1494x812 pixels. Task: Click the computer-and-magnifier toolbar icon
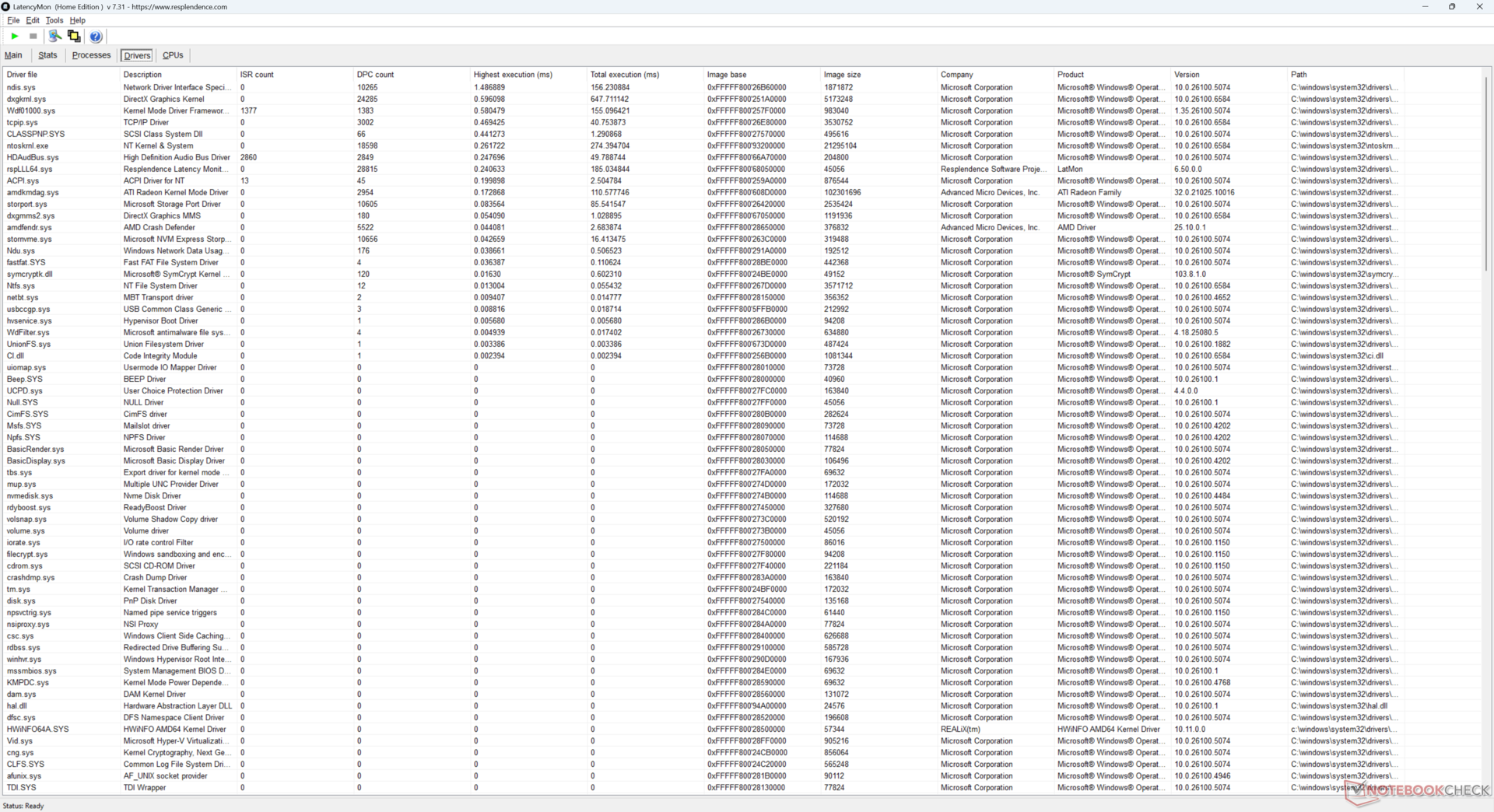click(54, 37)
